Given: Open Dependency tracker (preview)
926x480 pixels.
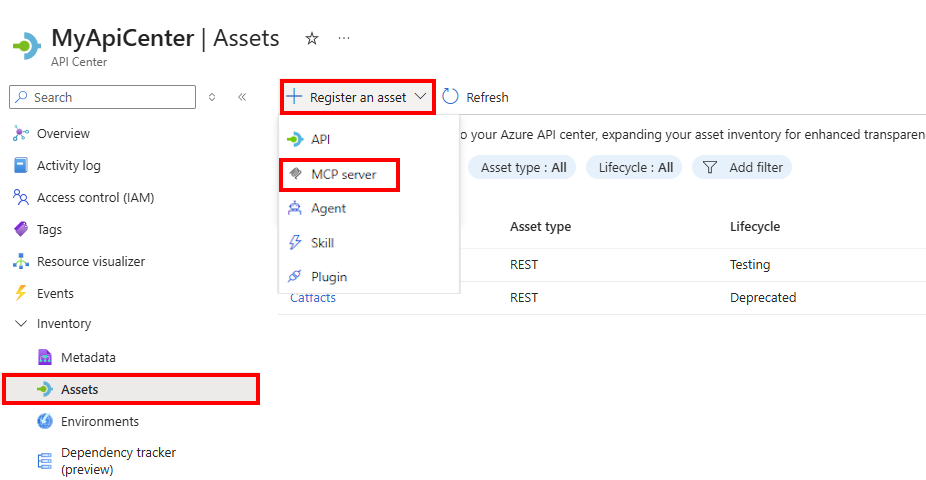Looking at the screenshot, I should 118,461.
